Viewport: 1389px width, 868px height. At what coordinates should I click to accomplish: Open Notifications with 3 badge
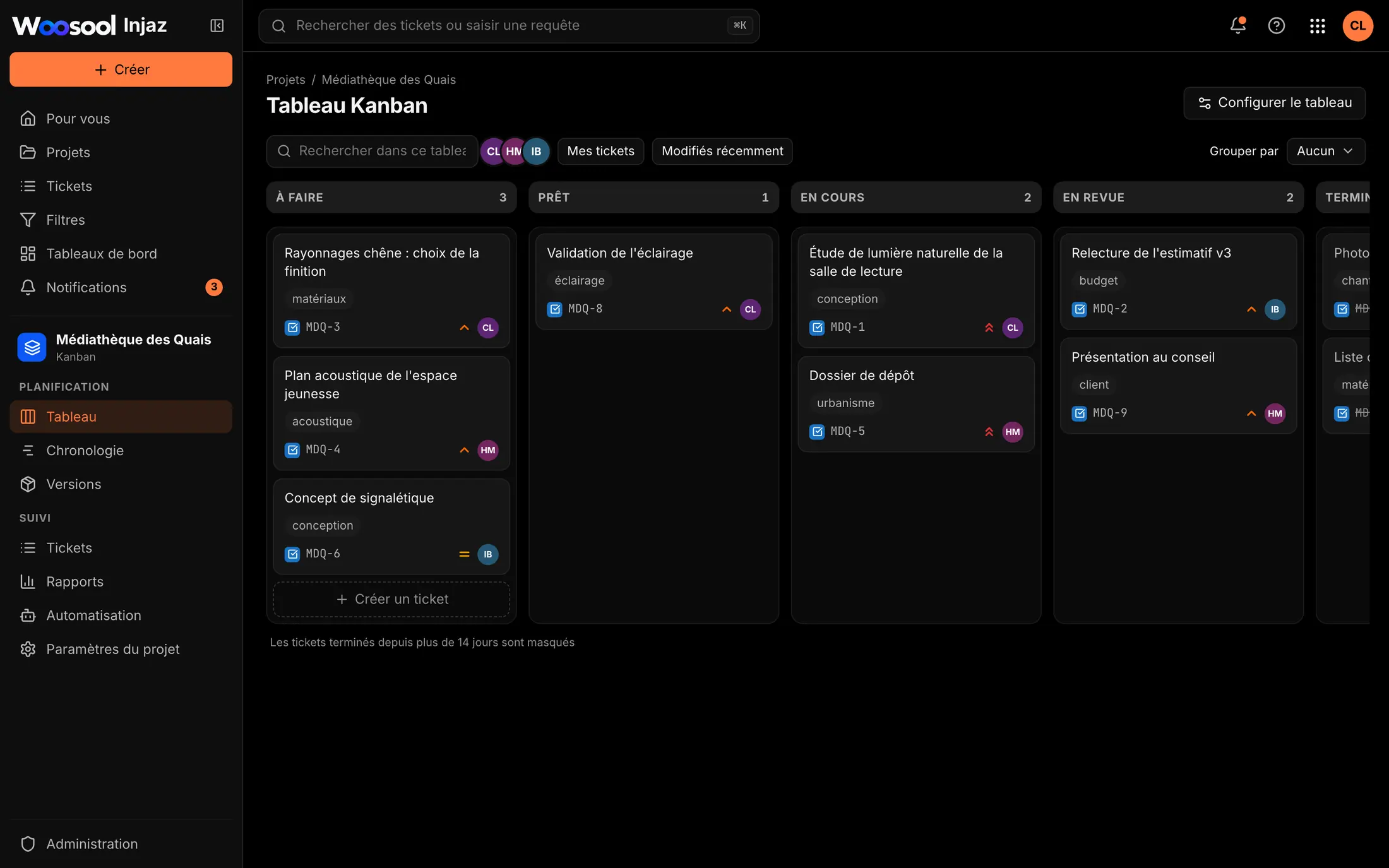point(121,287)
